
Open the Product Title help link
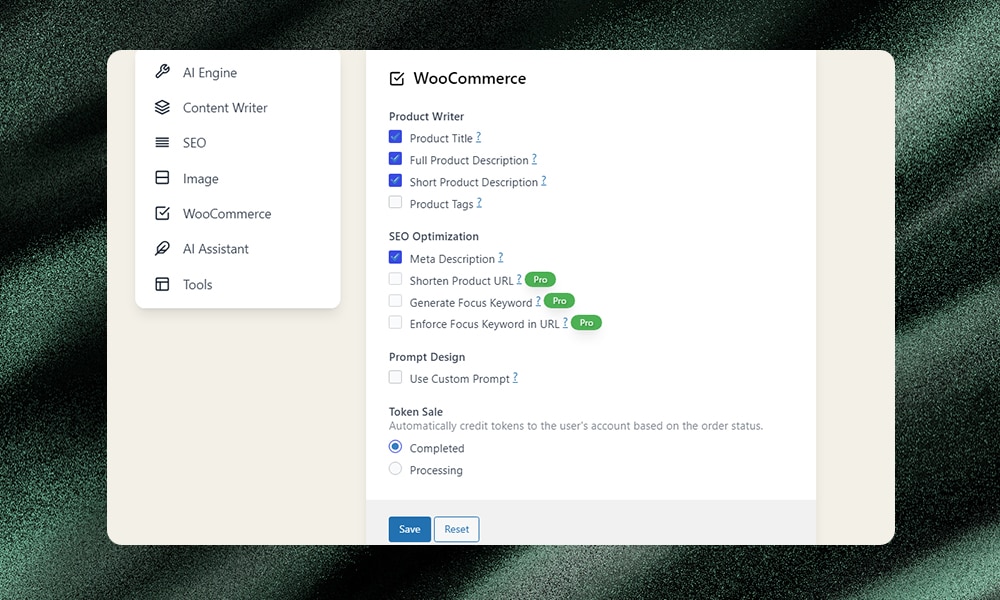pos(479,137)
